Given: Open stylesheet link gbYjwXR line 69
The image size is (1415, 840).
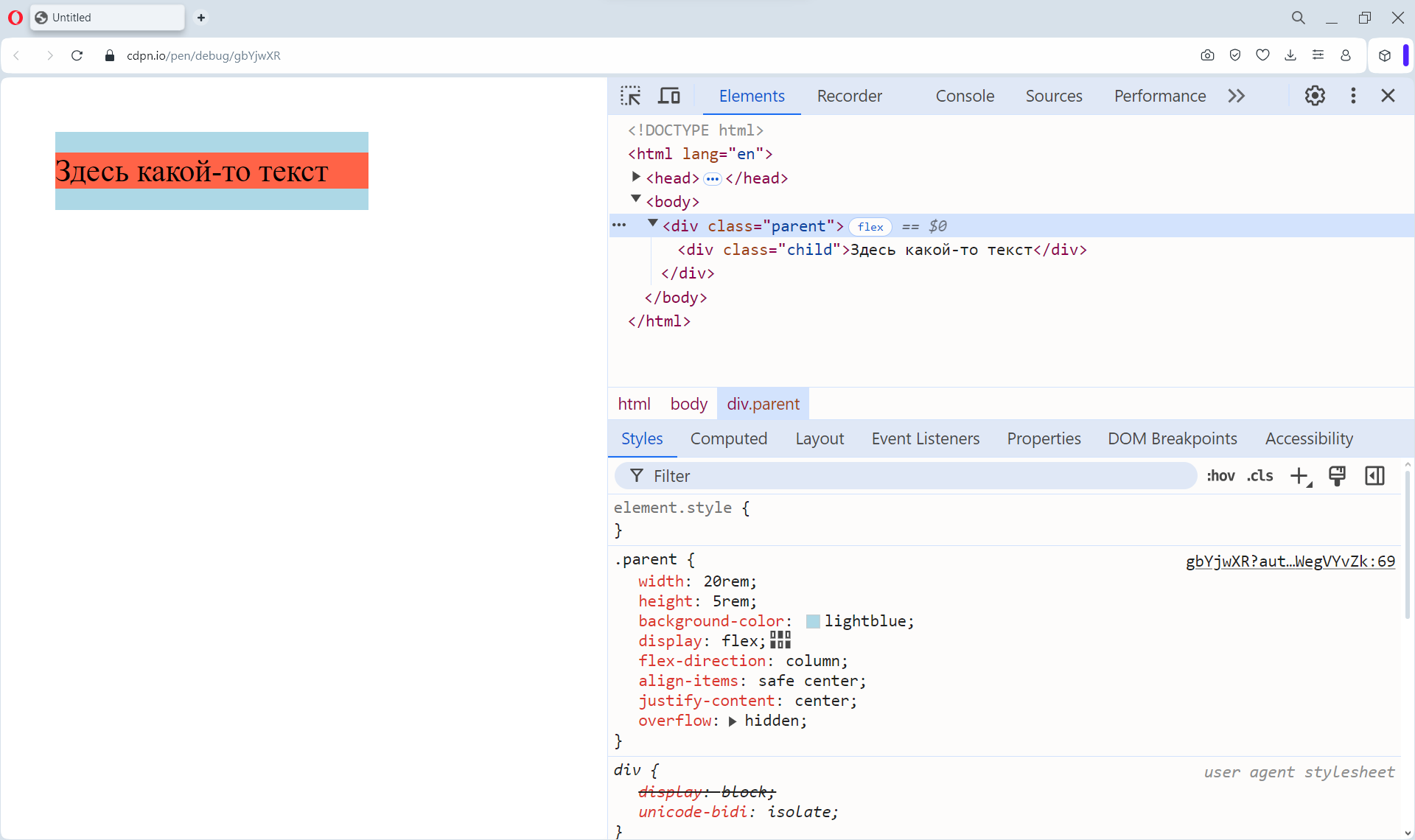Looking at the screenshot, I should point(1290,561).
